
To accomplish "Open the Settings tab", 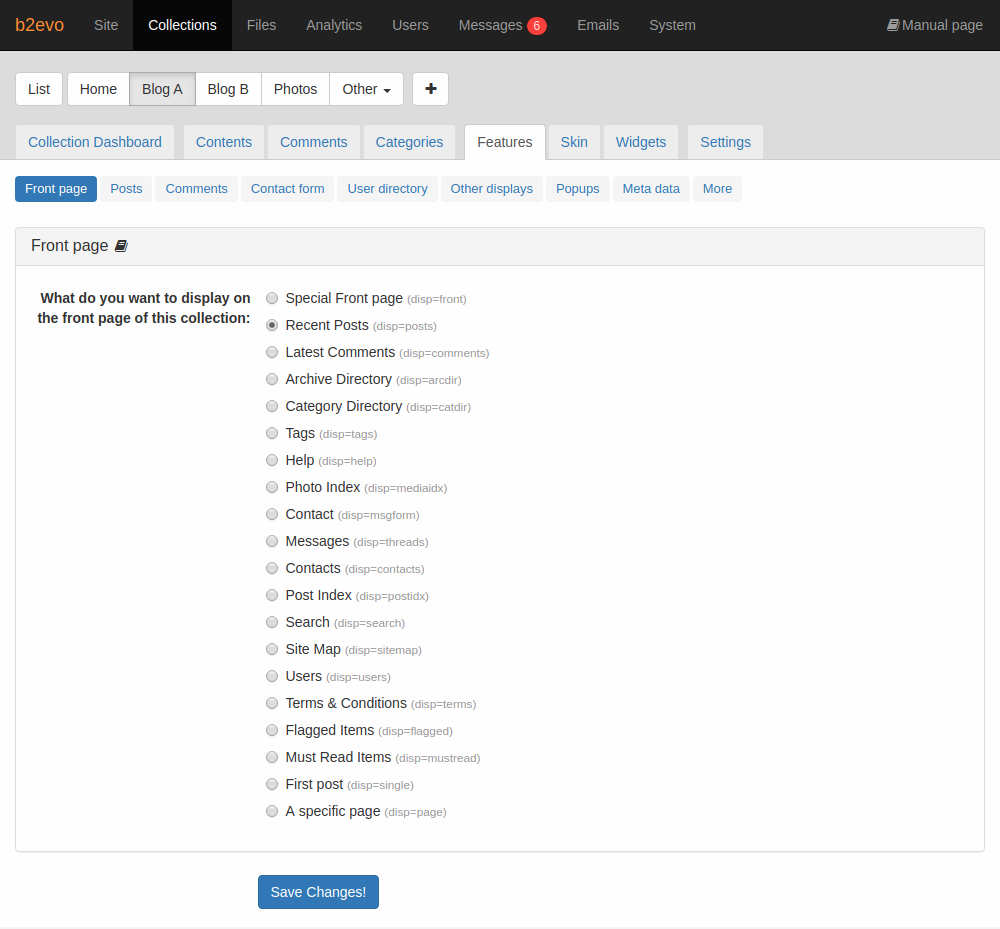I will 726,142.
